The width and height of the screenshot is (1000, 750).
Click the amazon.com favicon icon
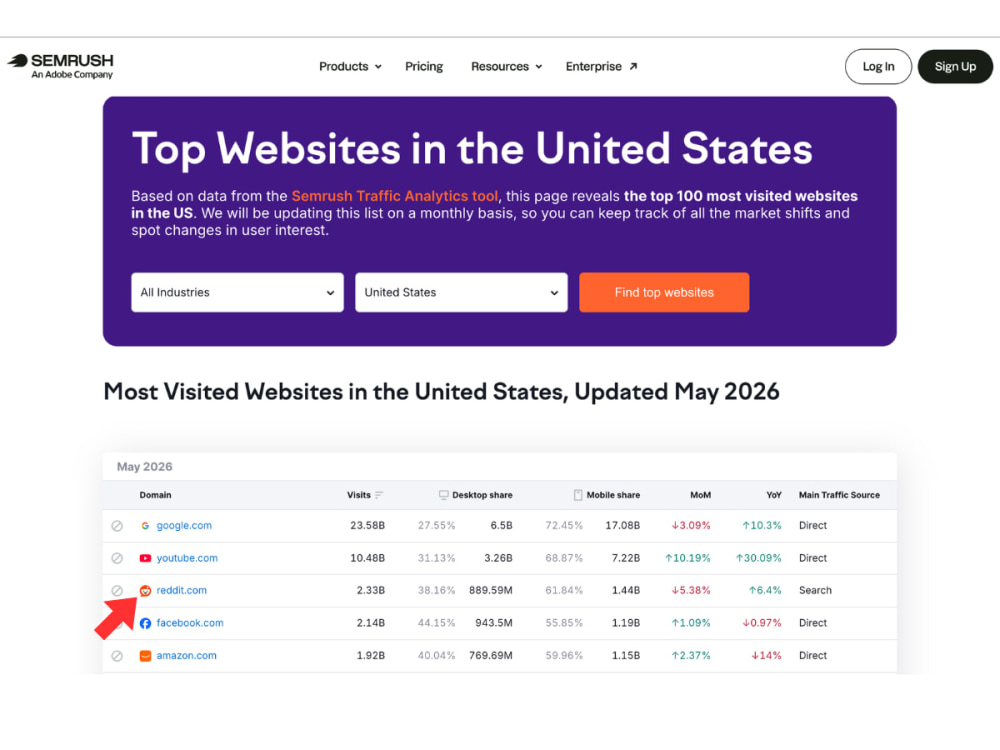145,656
